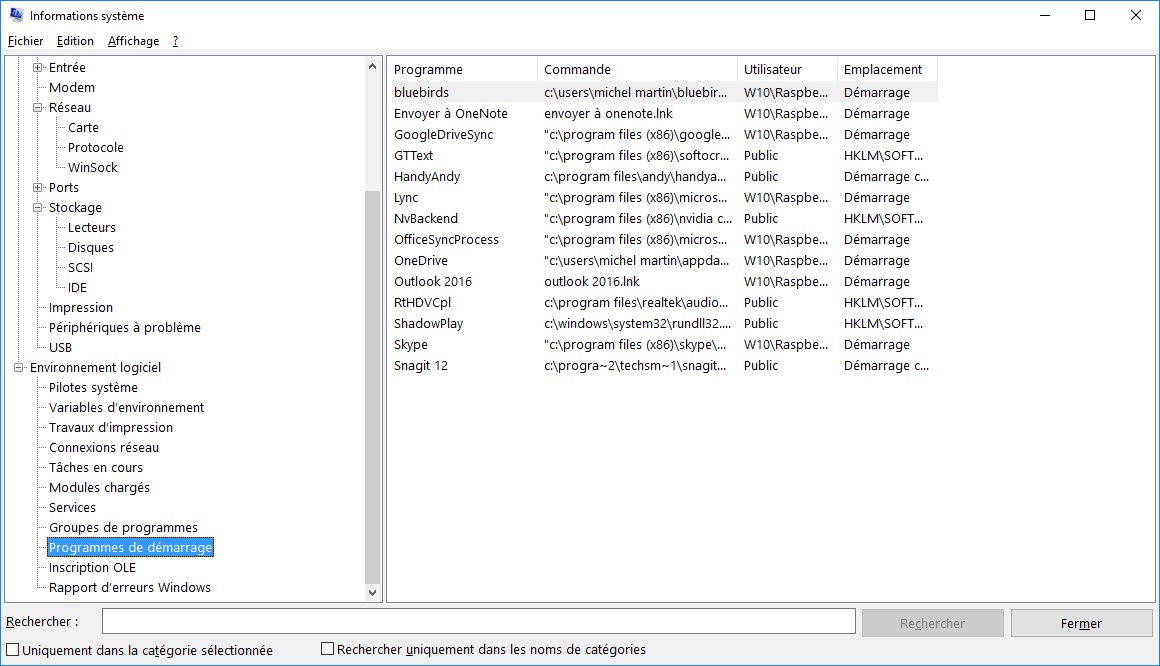1160x666 pixels.
Task: Click the Emplacement column header
Action: pyautogui.click(x=883, y=70)
